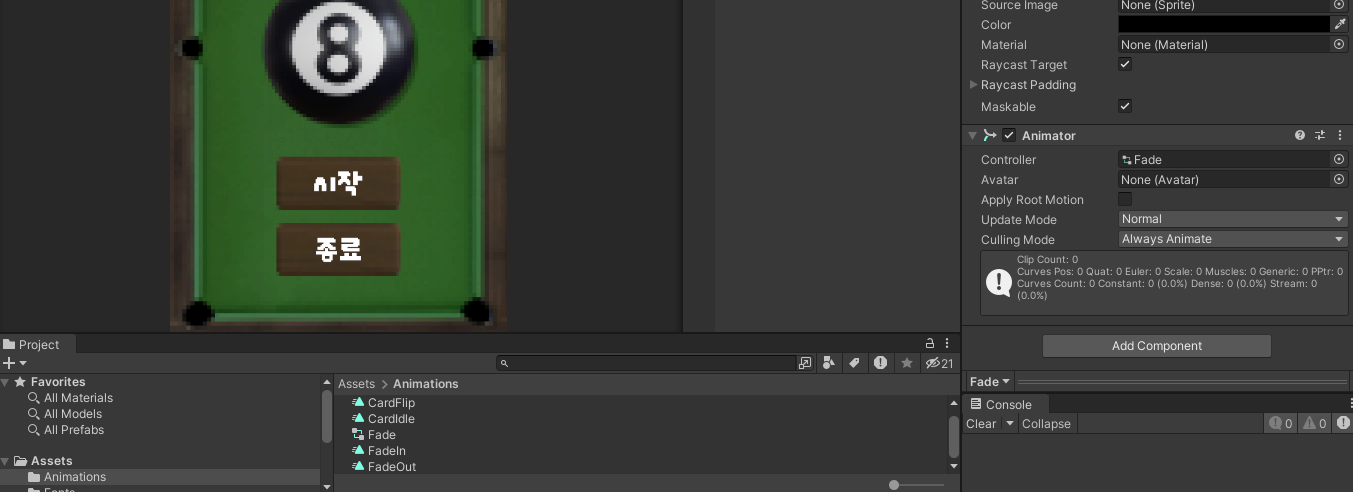Click the folder tree vertical scrollbar
This screenshot has height=492, width=1353.
pyautogui.click(x=327, y=416)
